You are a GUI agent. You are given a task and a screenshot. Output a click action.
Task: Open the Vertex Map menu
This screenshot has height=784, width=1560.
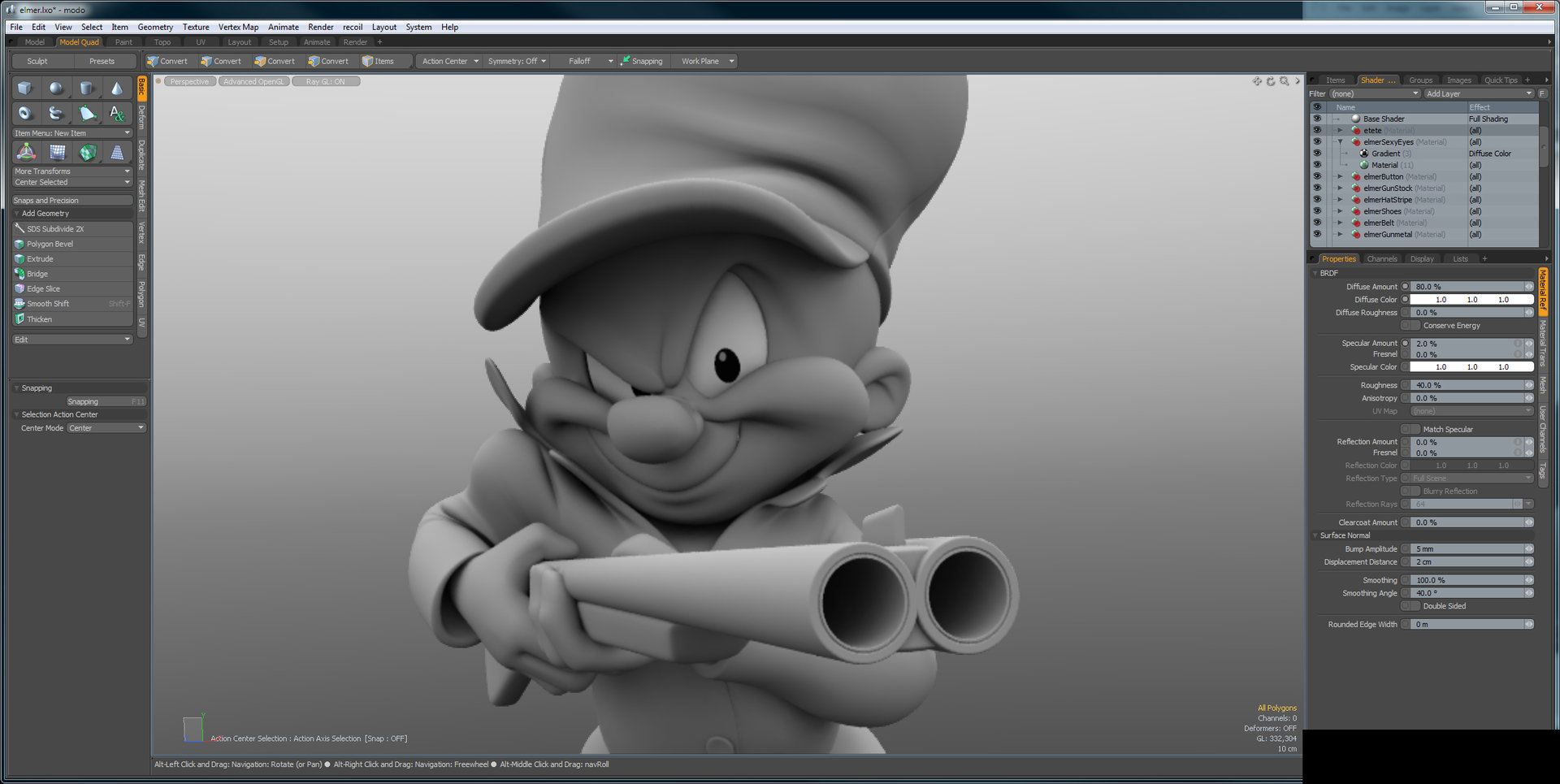[x=238, y=27]
